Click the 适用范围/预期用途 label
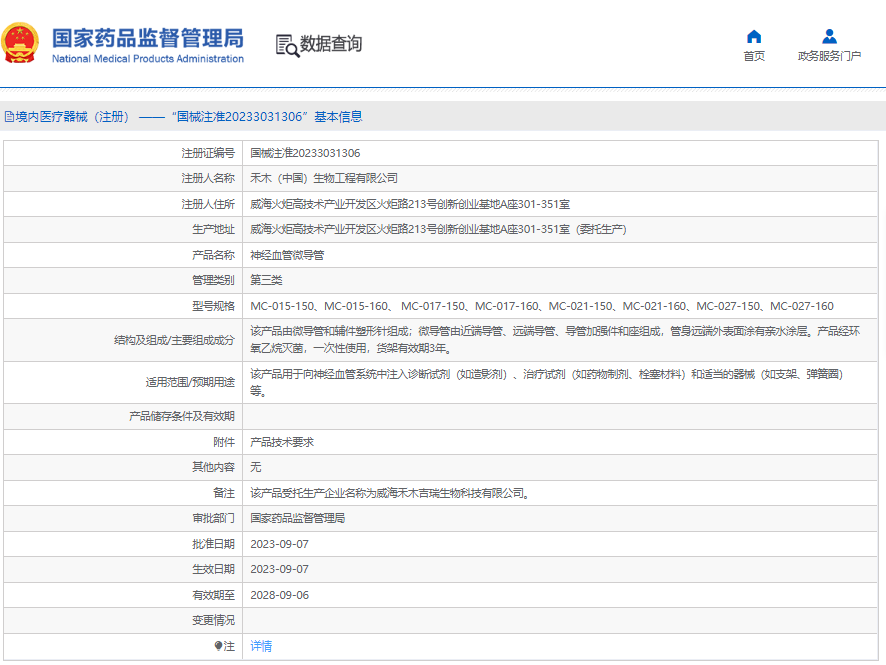 pos(190,383)
